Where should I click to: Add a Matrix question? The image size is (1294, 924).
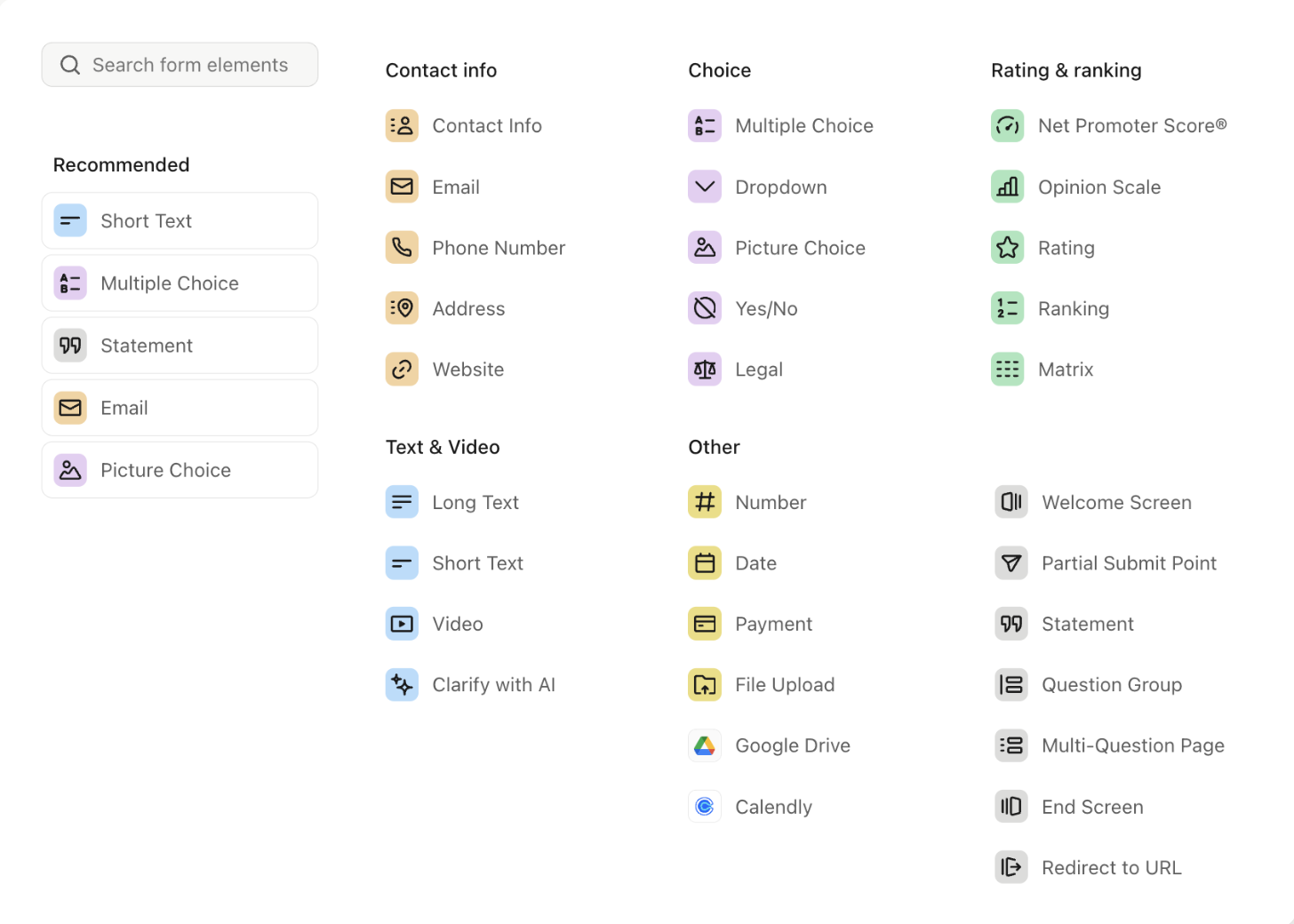pos(1065,370)
